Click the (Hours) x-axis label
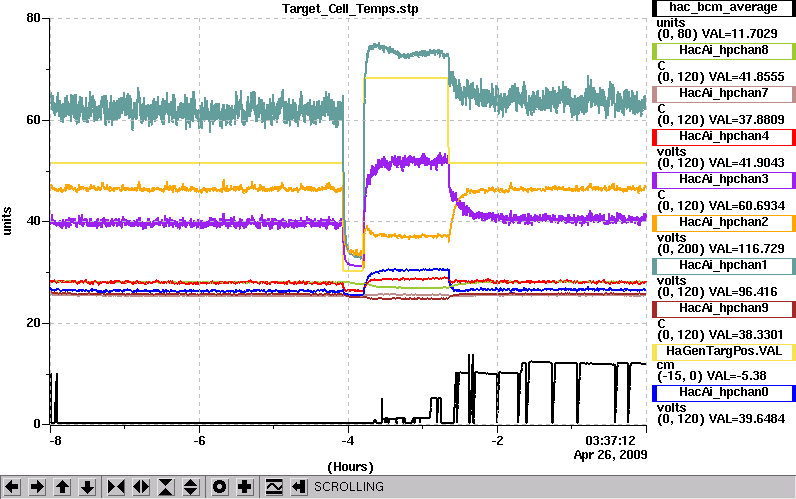This screenshot has height=499, width=796. tap(350, 467)
